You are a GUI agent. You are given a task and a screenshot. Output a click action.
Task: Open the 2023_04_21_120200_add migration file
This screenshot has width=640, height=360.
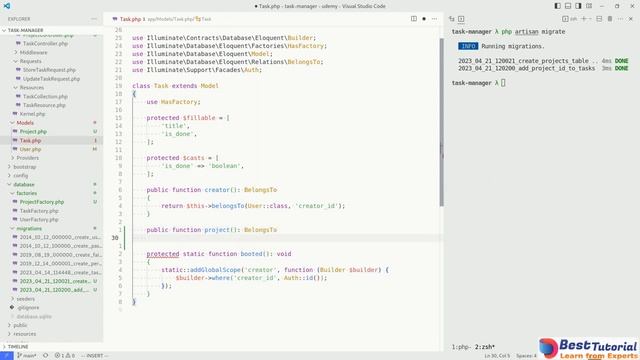point(54,290)
